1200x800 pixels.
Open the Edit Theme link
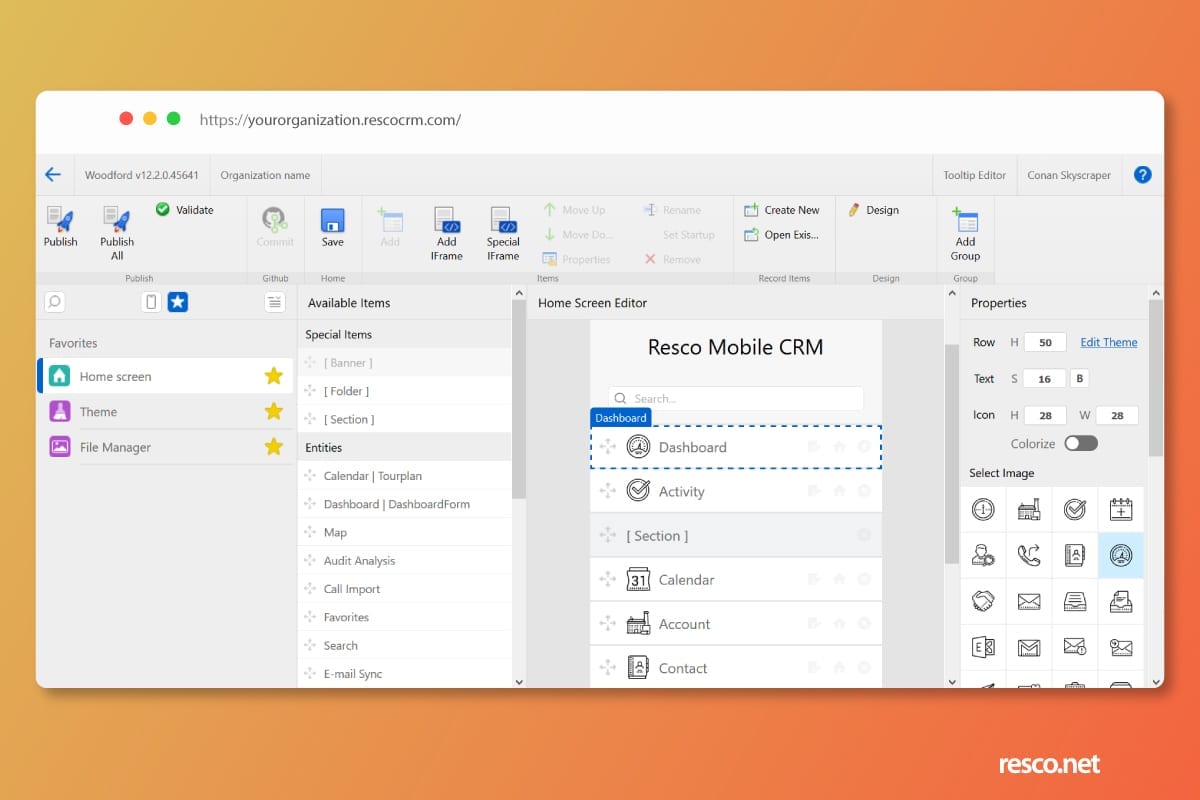point(1109,342)
